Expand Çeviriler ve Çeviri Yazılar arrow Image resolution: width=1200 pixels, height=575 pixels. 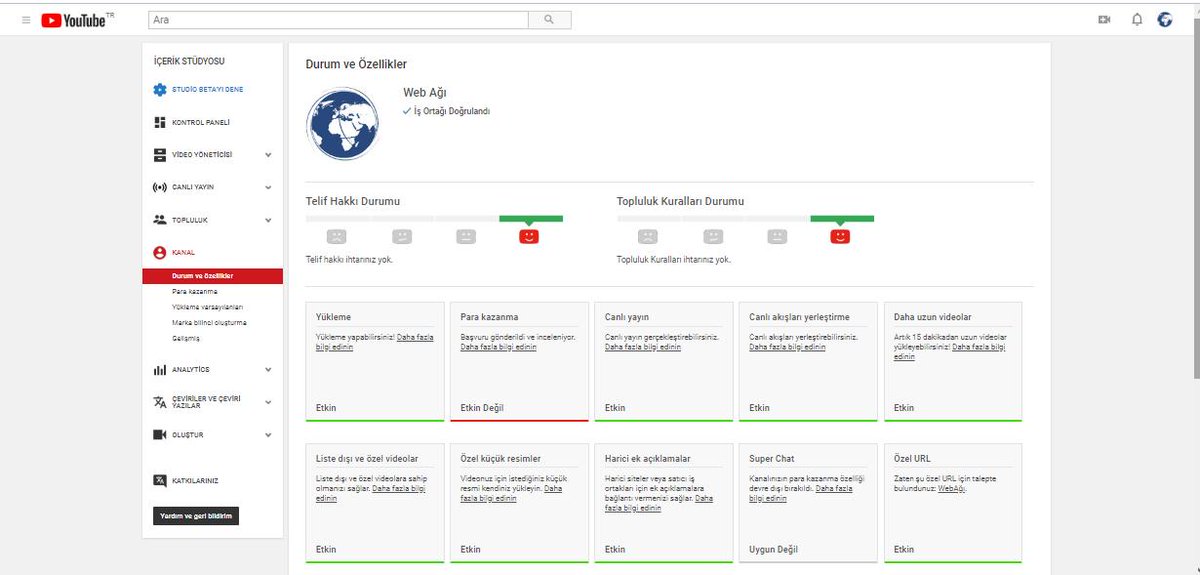[268, 402]
